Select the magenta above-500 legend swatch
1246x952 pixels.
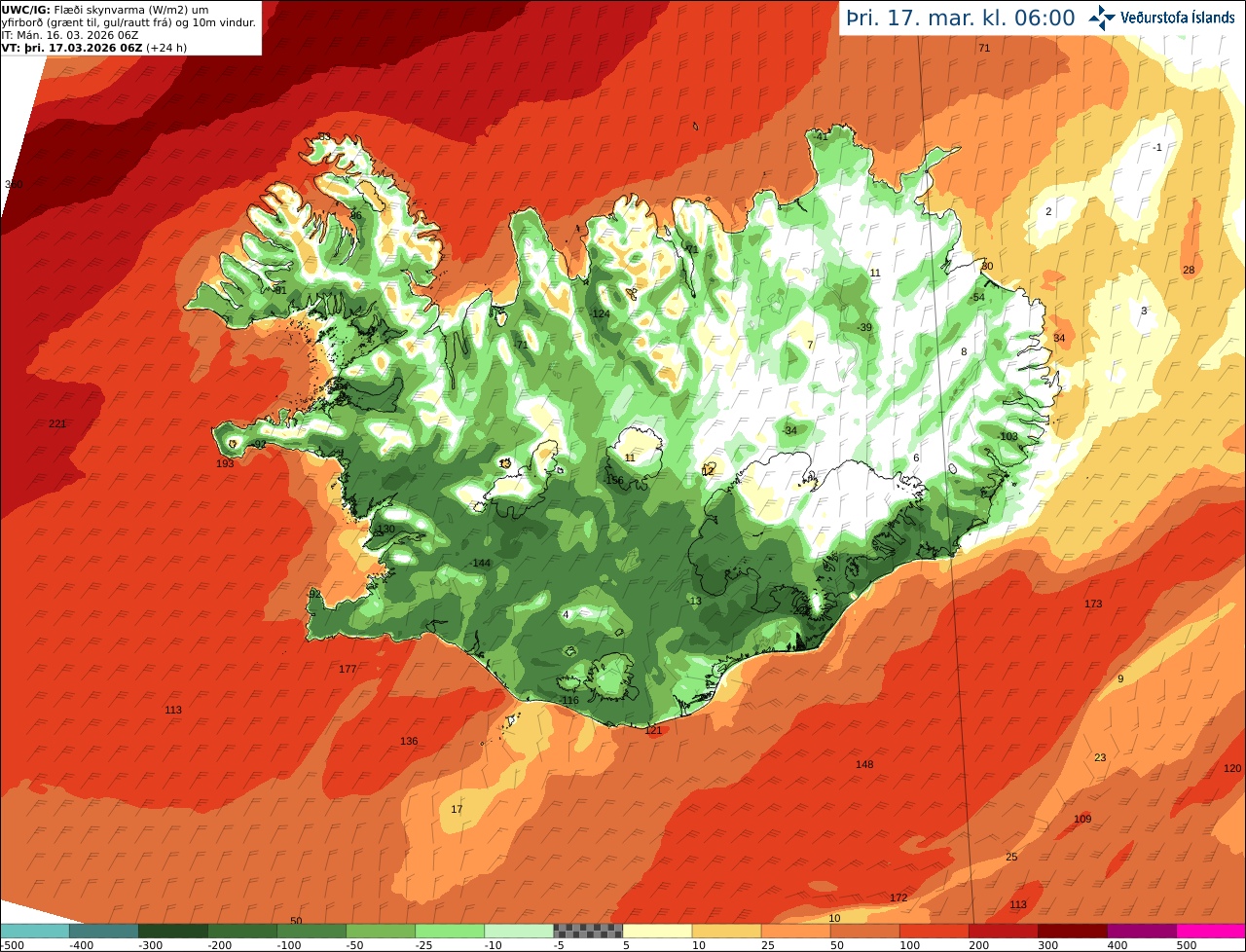1211,931
